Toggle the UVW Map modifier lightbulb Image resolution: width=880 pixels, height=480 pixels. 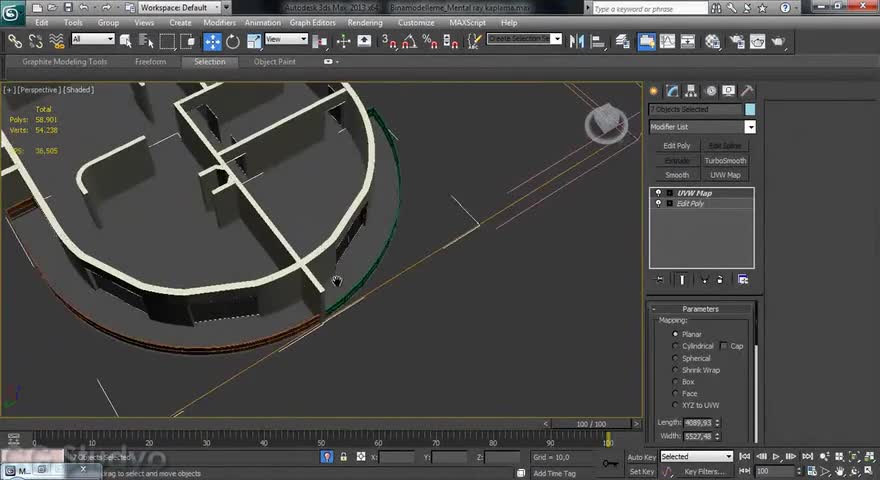click(x=658, y=193)
